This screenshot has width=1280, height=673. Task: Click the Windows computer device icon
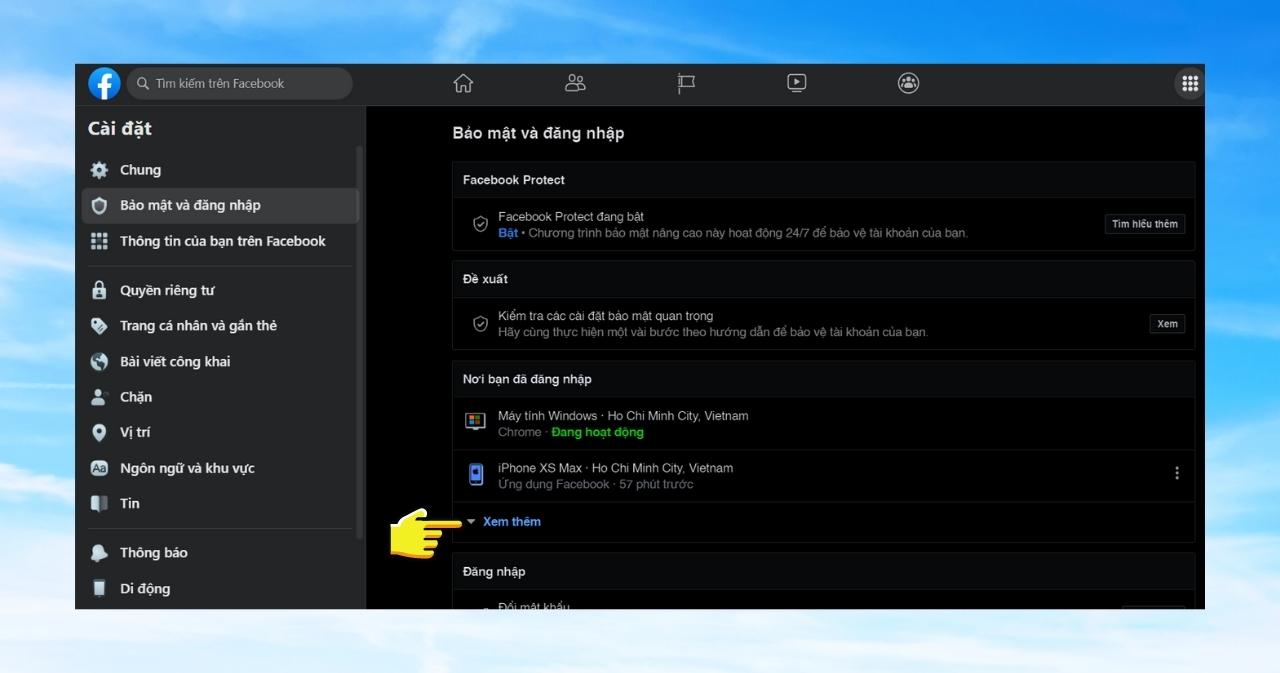(x=476, y=423)
